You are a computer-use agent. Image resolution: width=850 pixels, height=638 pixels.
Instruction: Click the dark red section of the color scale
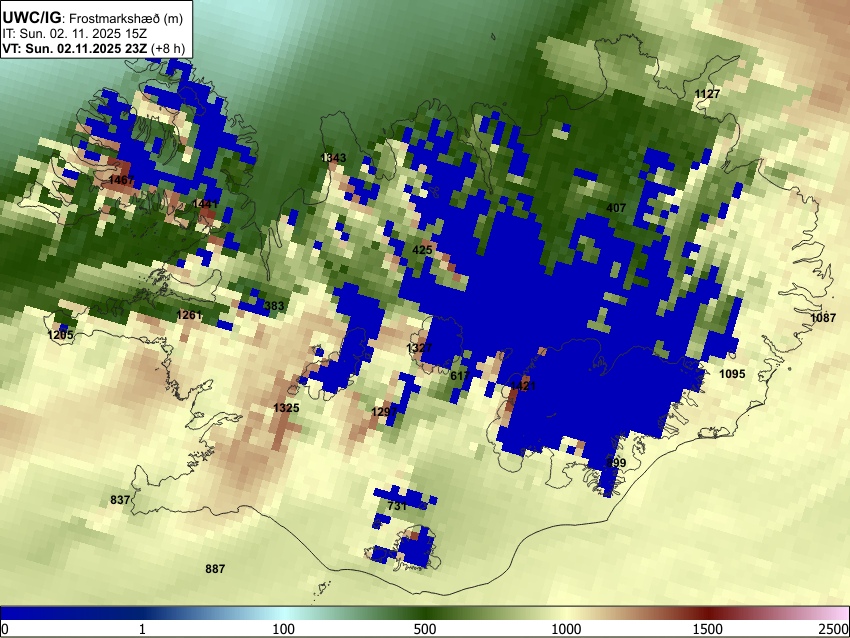point(708,613)
